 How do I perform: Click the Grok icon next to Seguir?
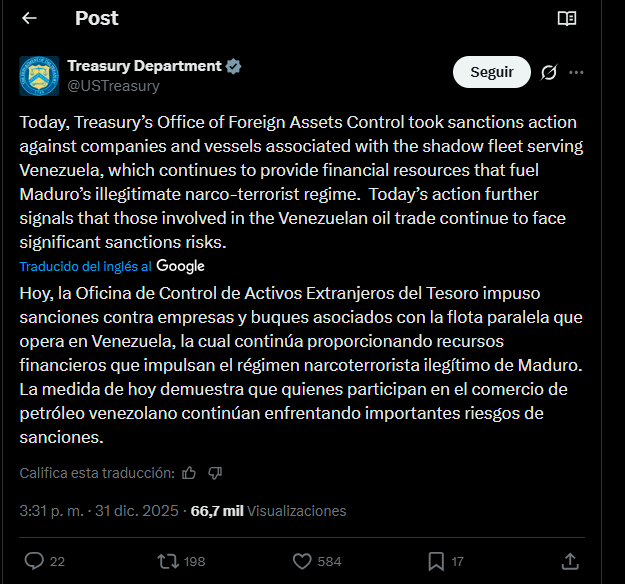coord(548,72)
